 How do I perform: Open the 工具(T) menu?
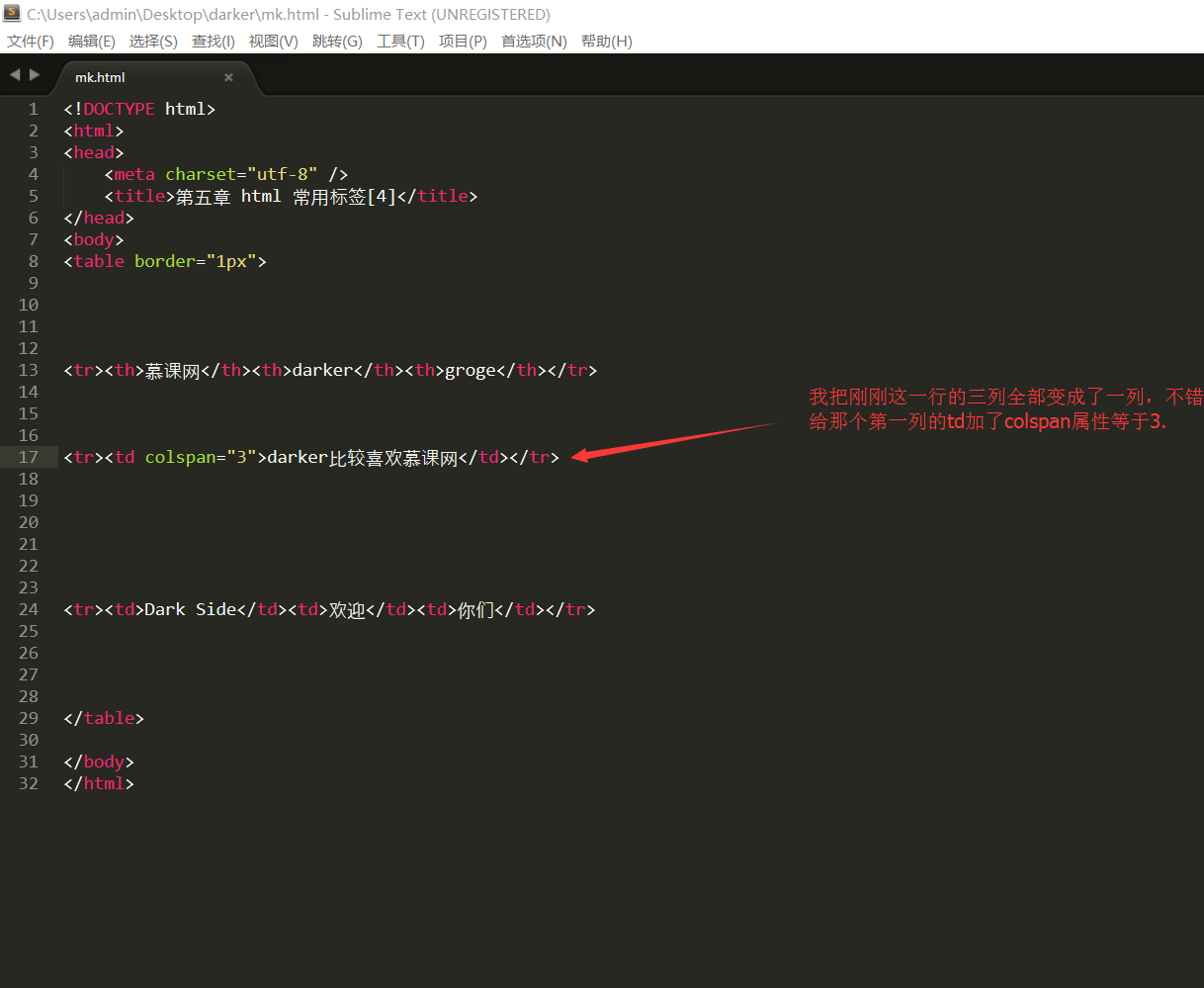point(400,41)
